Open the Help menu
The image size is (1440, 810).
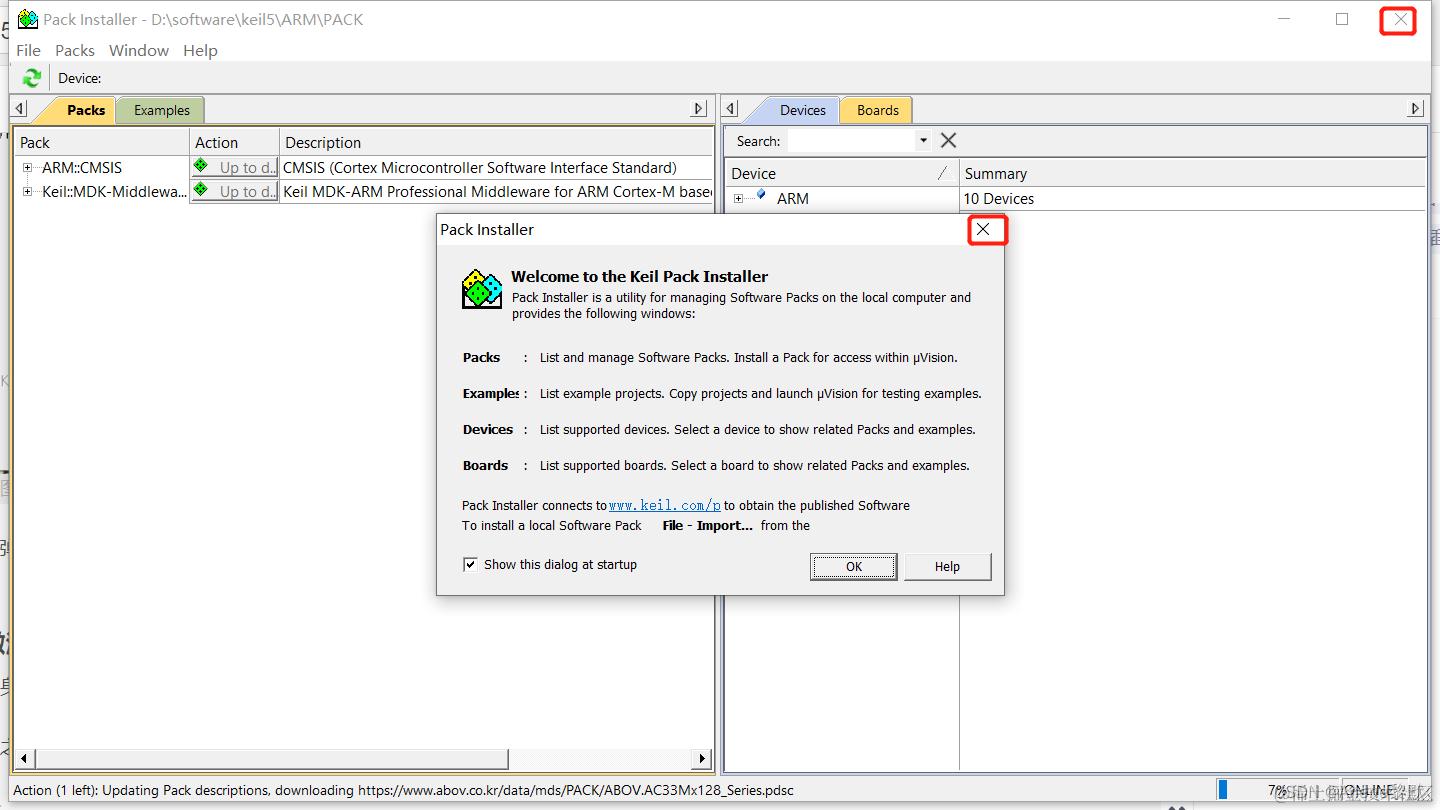coord(200,50)
